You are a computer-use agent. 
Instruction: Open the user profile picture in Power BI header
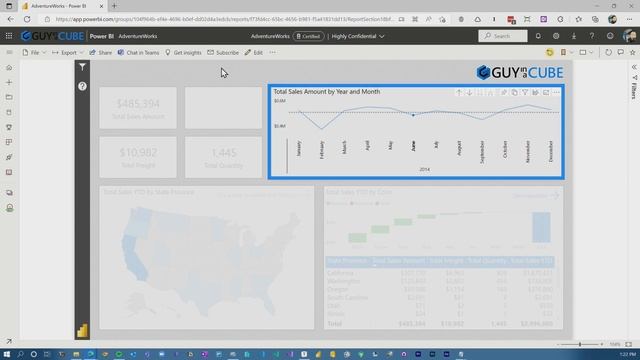(629, 36)
